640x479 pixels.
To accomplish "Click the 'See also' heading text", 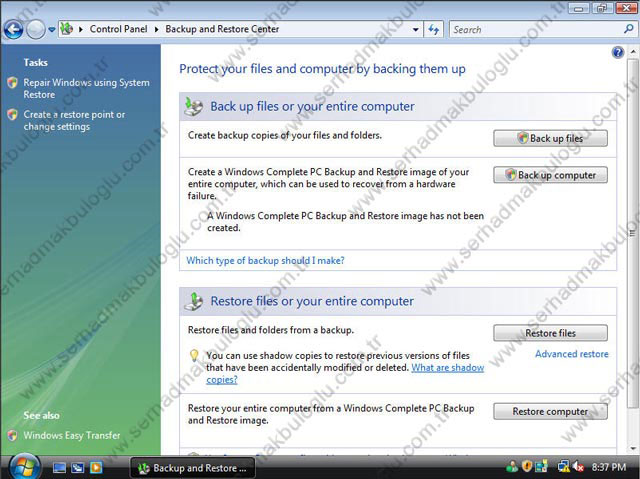I will (x=41, y=415).
